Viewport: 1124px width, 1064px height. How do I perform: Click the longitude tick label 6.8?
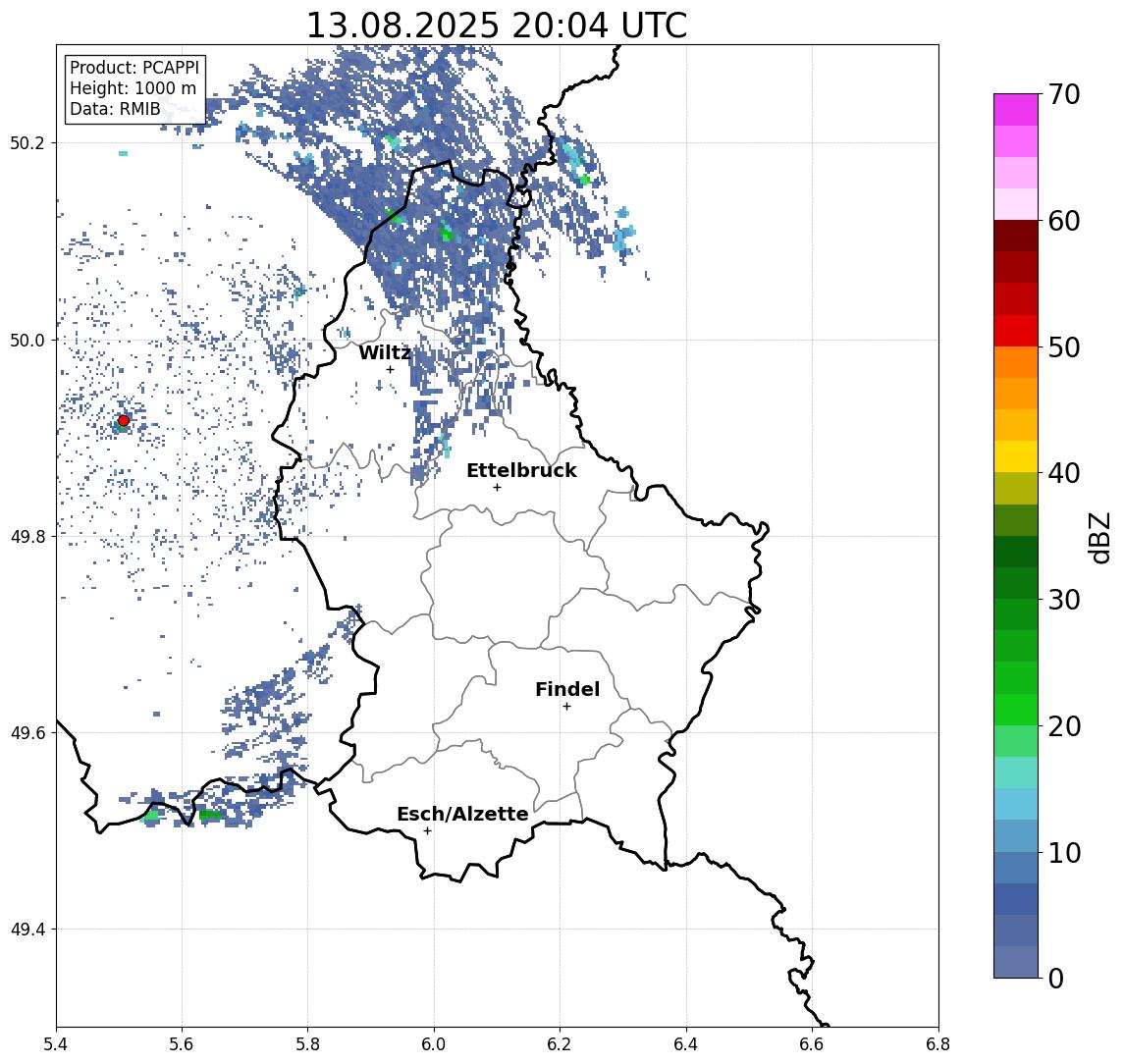[938, 1044]
